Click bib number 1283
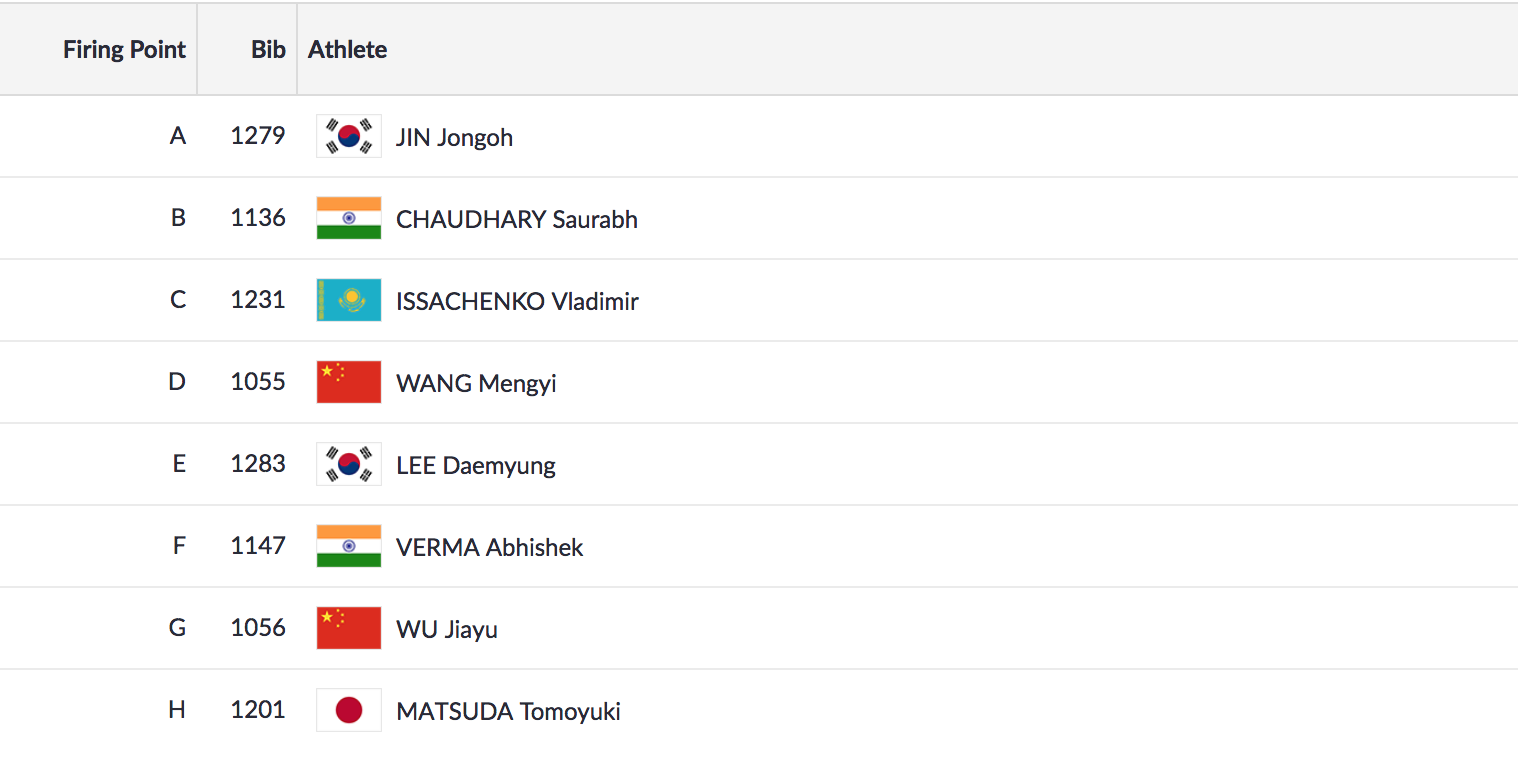1518x762 pixels. click(258, 464)
